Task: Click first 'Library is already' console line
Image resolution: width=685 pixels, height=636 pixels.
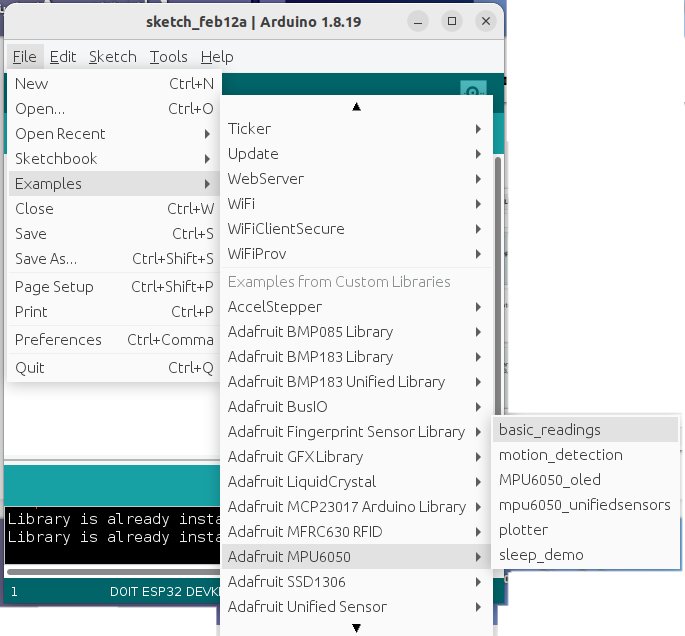Action: tap(114, 518)
